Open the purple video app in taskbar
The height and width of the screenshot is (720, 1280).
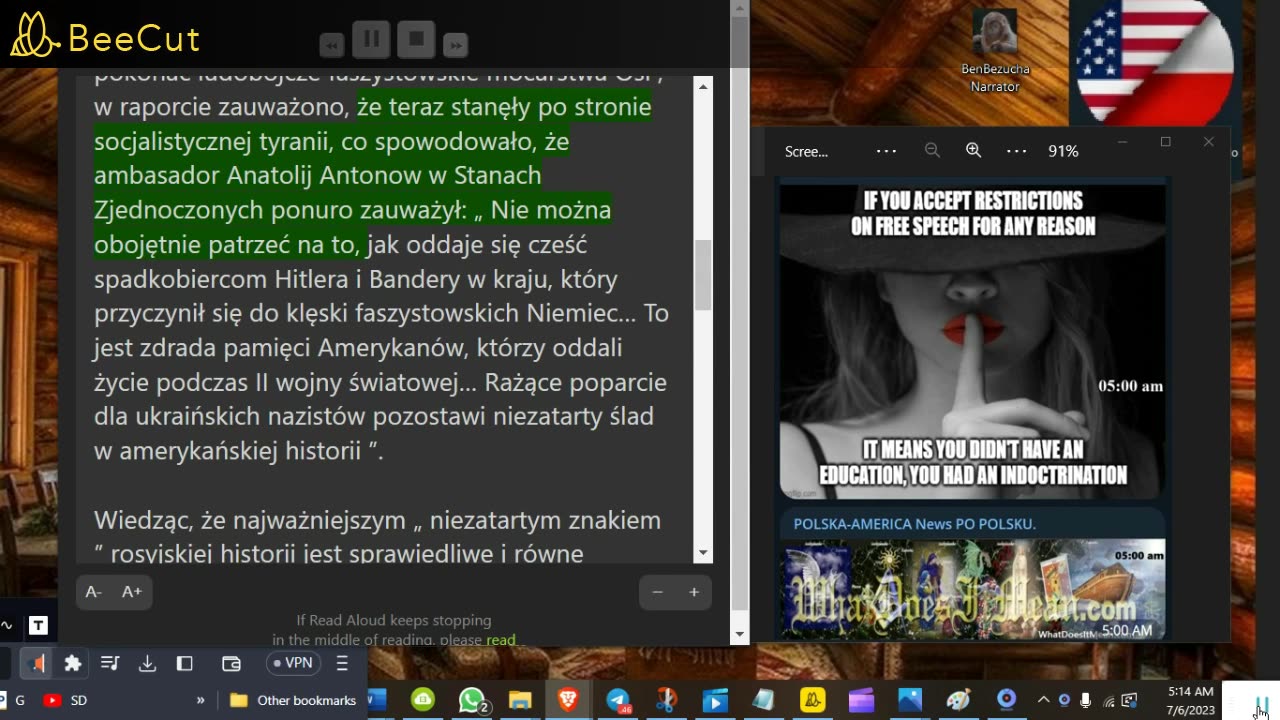pyautogui.click(x=861, y=700)
